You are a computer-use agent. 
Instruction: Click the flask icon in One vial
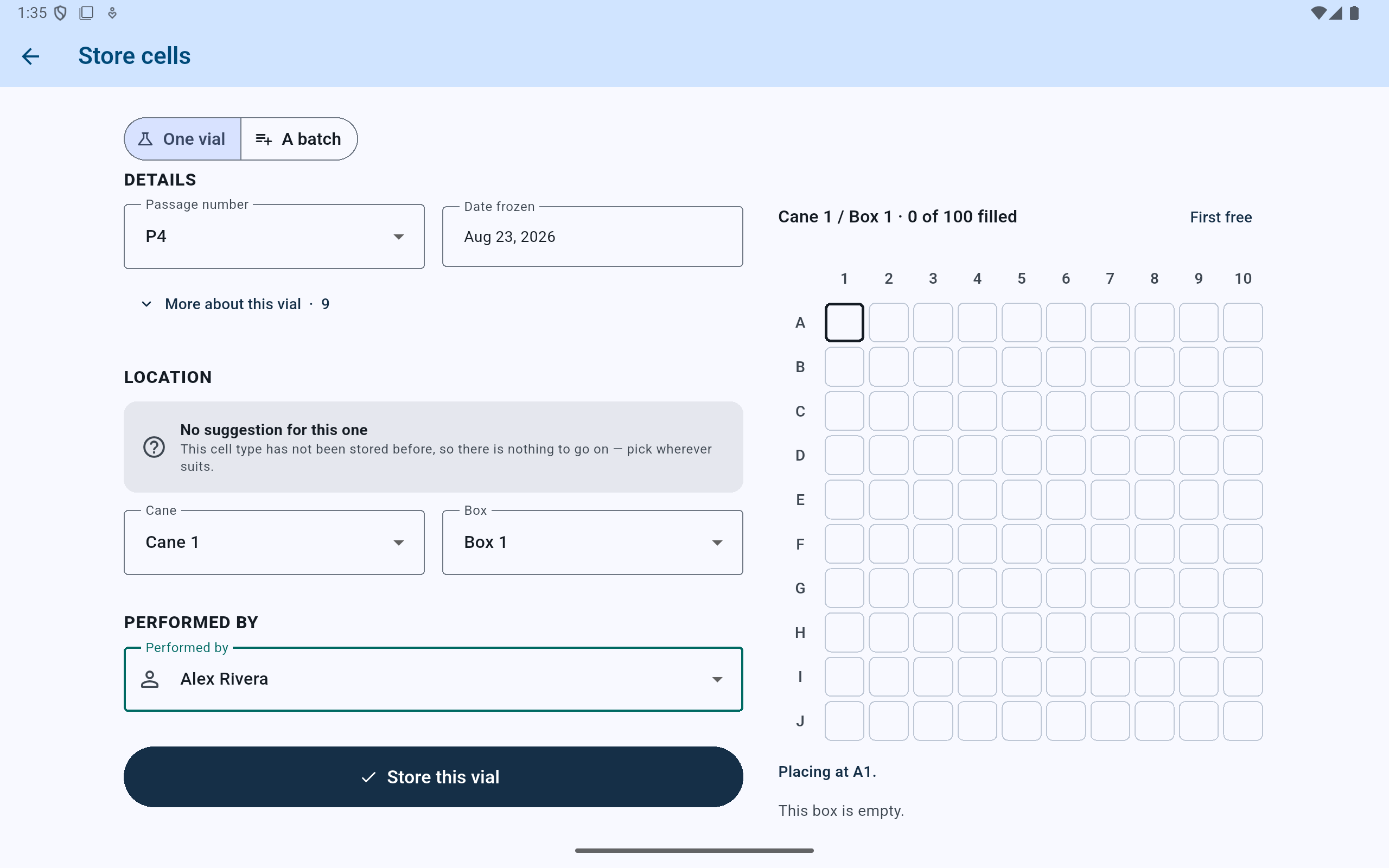pos(145,139)
